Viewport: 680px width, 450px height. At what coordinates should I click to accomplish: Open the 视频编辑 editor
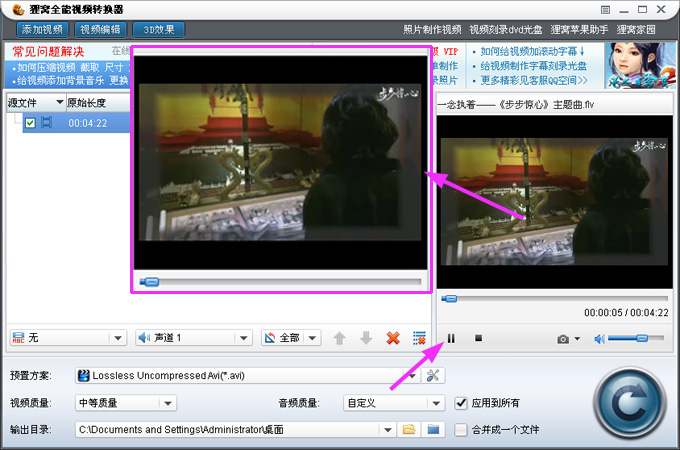101,29
